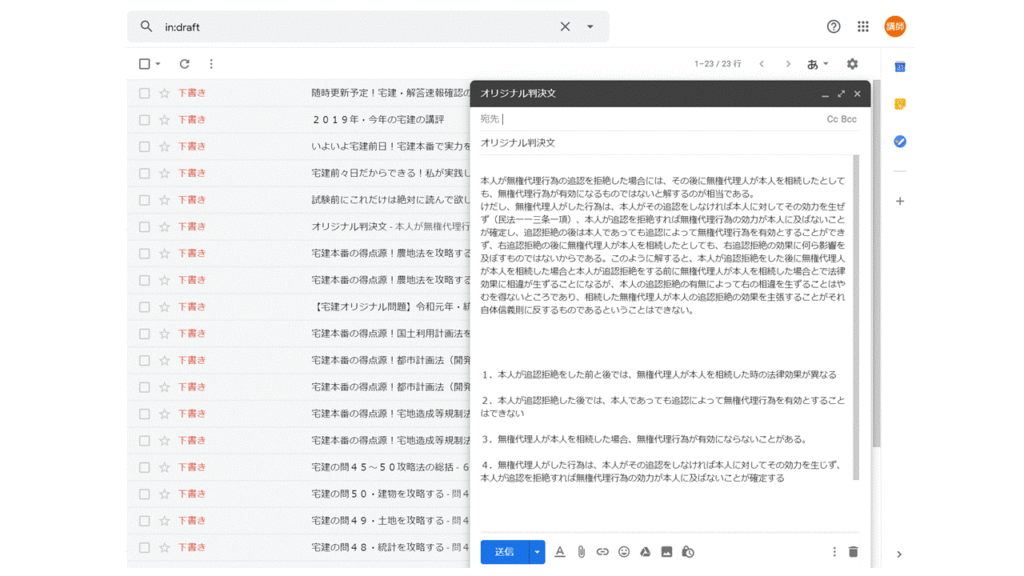Insert a photo into the message

(x=666, y=552)
